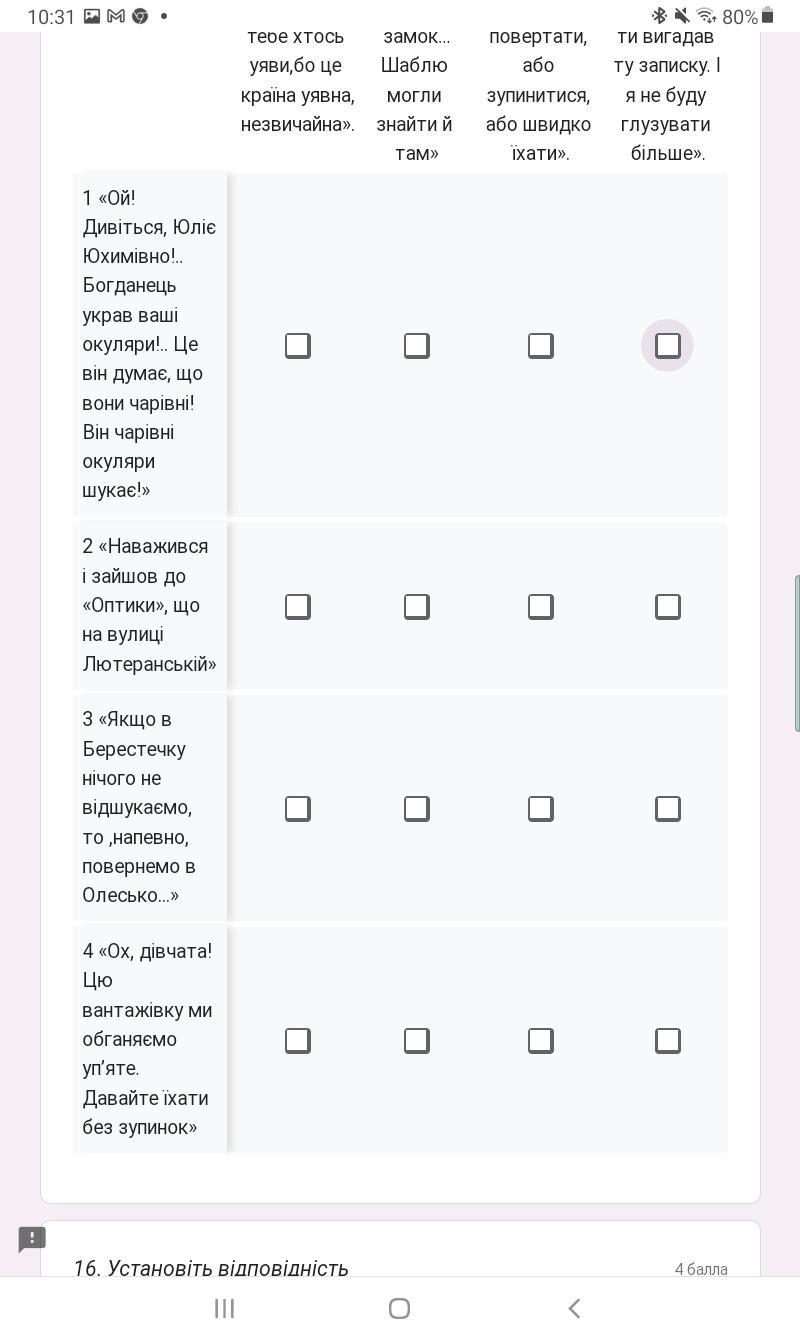This screenshot has height=1340, width=800.
Task: Tick row 2 «Наважився» second column checkbox
Action: click(416, 606)
